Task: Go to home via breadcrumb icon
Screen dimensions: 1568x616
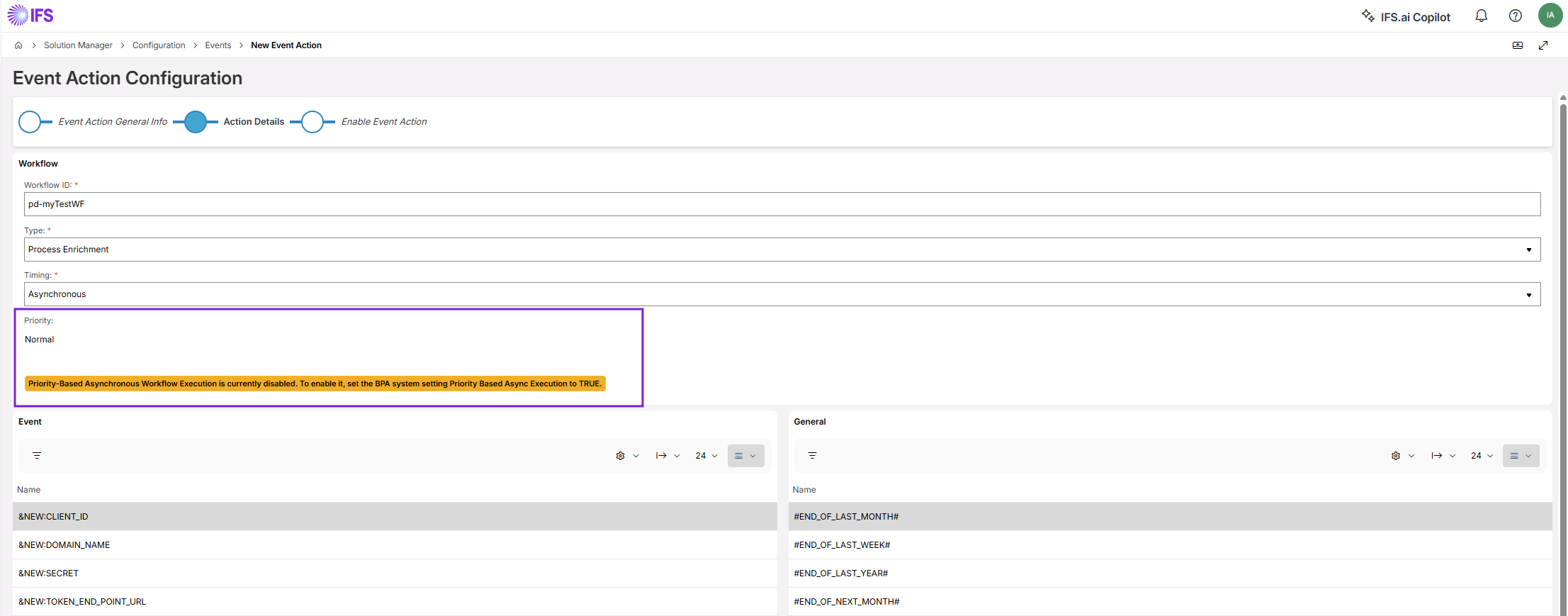Action: click(x=18, y=45)
